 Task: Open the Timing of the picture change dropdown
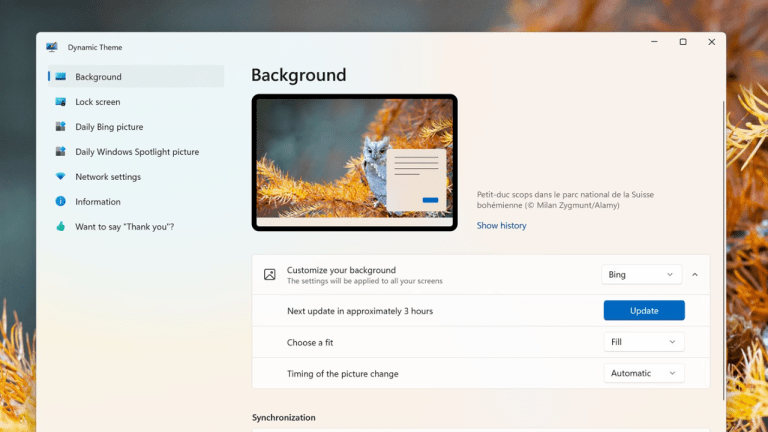[644, 373]
